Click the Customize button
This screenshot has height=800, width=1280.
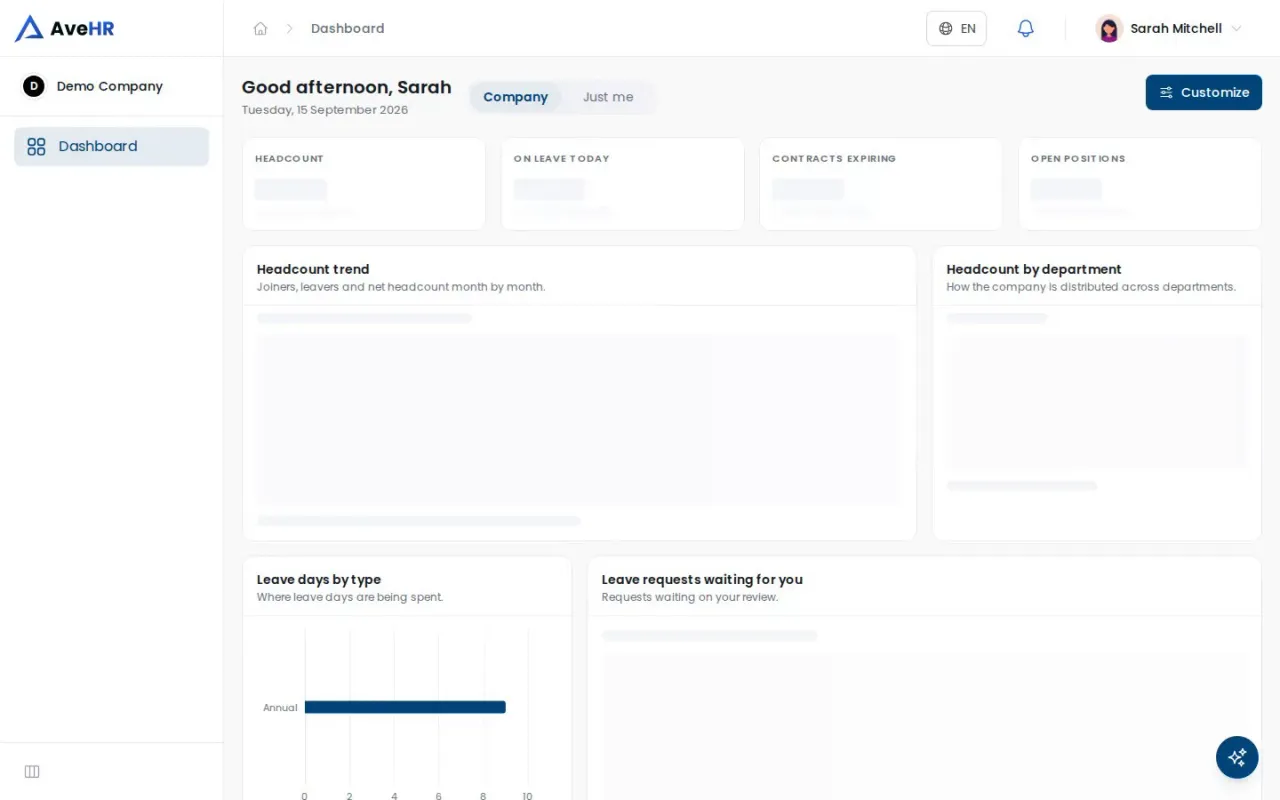[1203, 92]
